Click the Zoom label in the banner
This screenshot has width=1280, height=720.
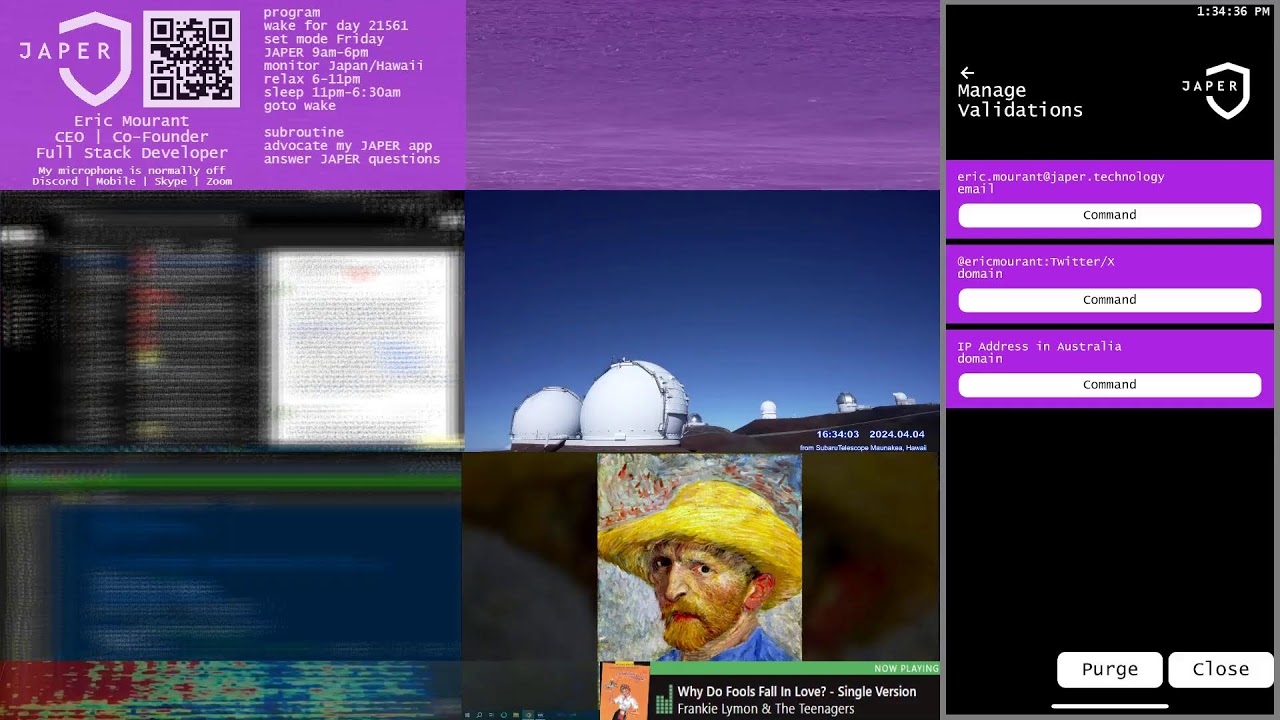219,182
